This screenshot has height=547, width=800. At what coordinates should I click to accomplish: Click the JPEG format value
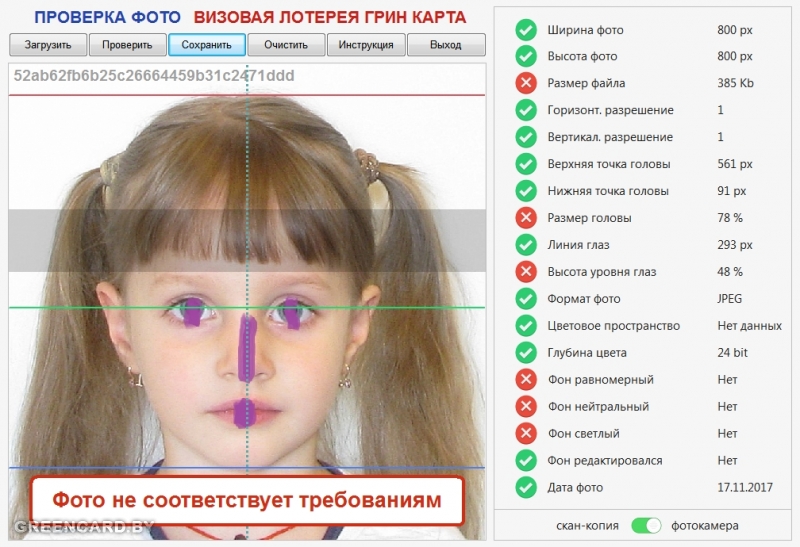tap(730, 299)
